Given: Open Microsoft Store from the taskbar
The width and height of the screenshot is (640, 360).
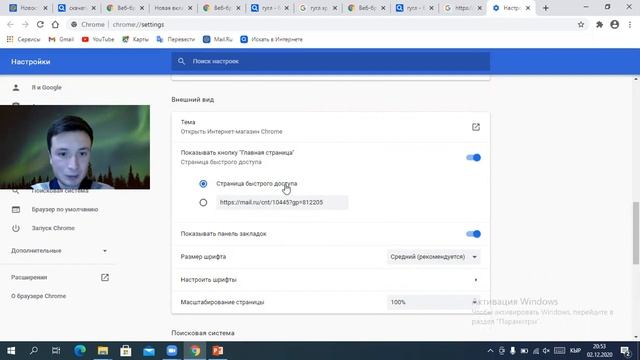Looking at the screenshot, I should pyautogui.click(x=126, y=351).
